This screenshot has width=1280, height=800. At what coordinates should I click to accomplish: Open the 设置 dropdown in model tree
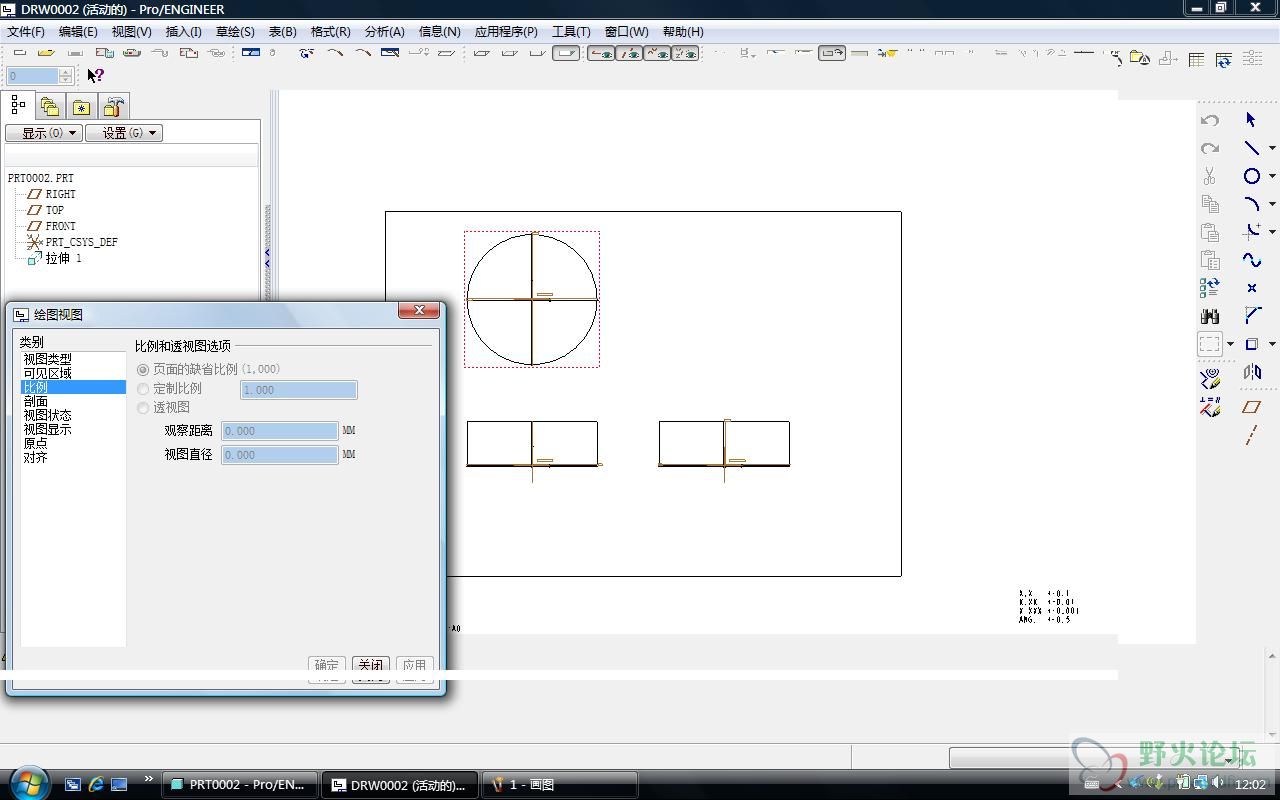pyautogui.click(x=124, y=133)
